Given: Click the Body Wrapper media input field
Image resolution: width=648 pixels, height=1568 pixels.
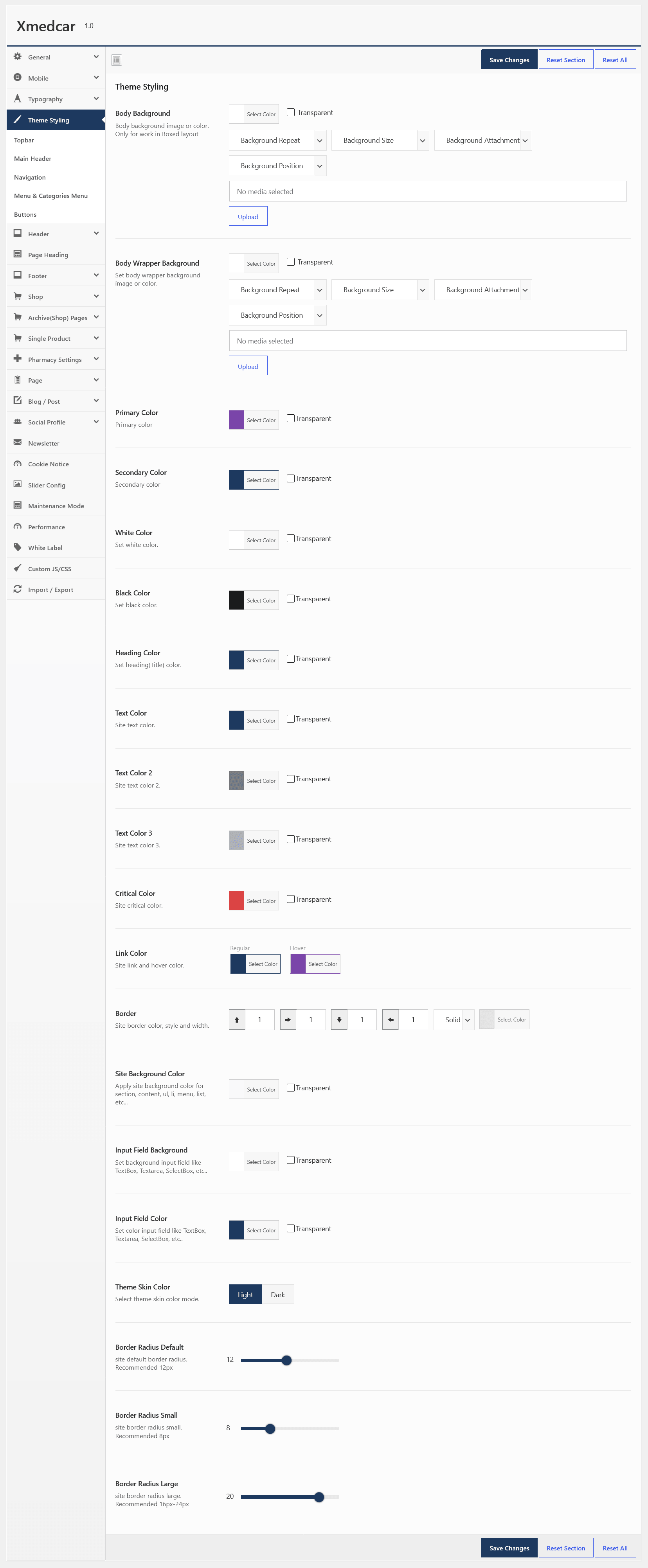Looking at the screenshot, I should [428, 341].
